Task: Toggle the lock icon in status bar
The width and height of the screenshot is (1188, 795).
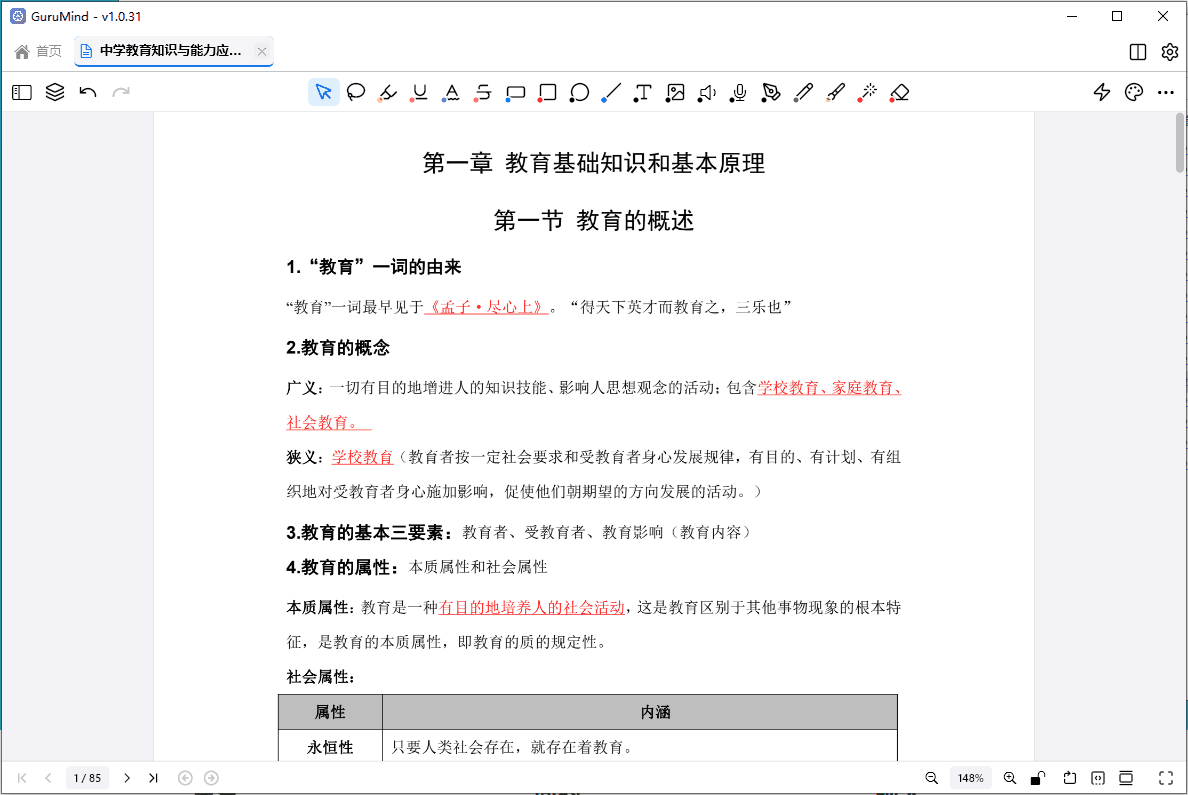Action: coord(1039,778)
